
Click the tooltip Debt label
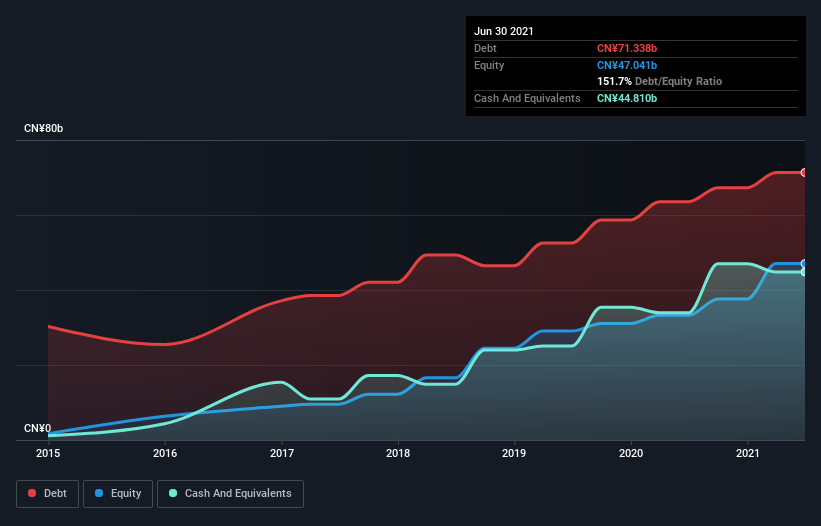(485, 48)
